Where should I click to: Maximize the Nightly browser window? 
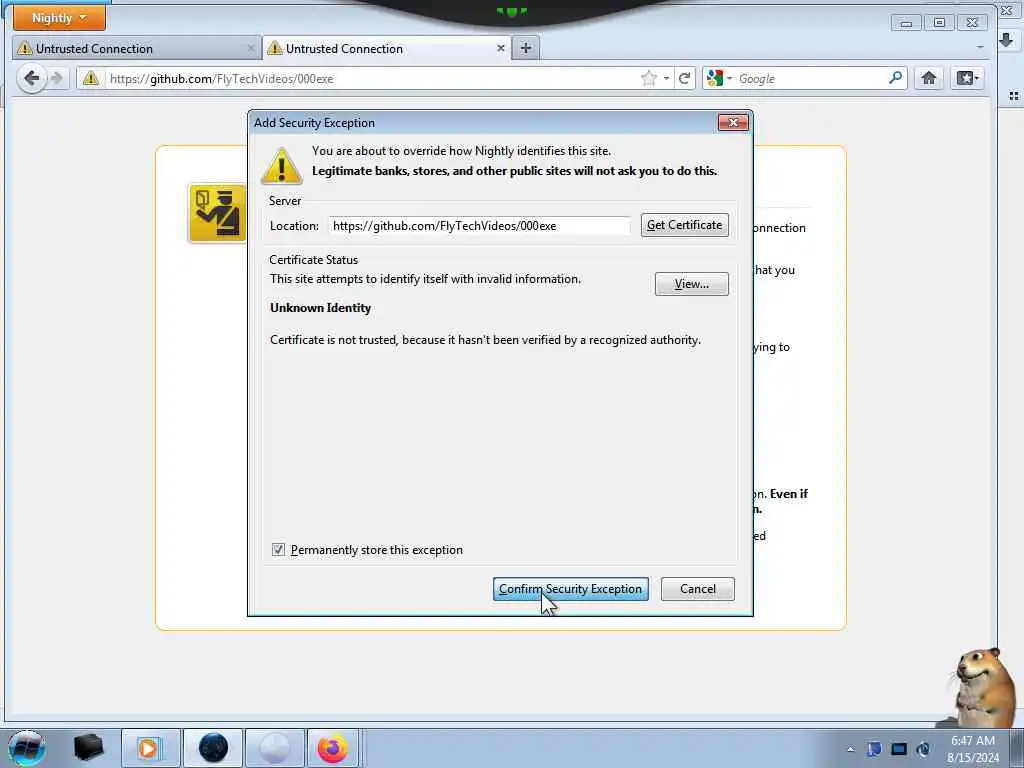point(939,23)
